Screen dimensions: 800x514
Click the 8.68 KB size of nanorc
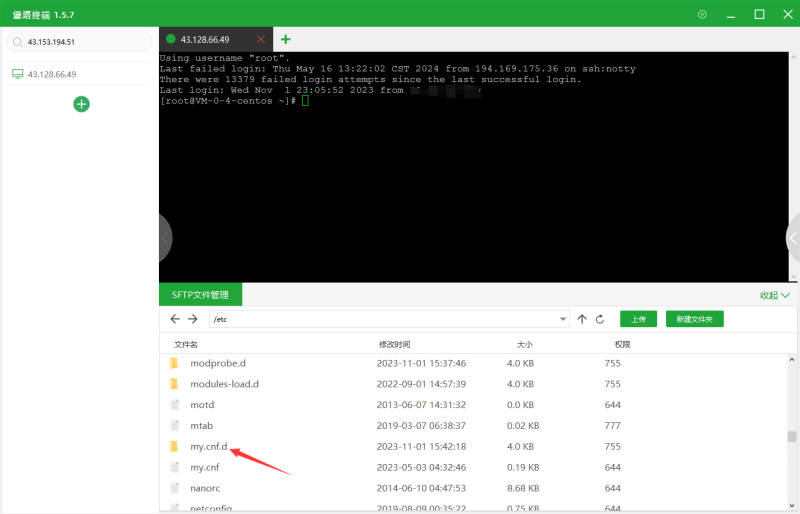tap(523, 488)
